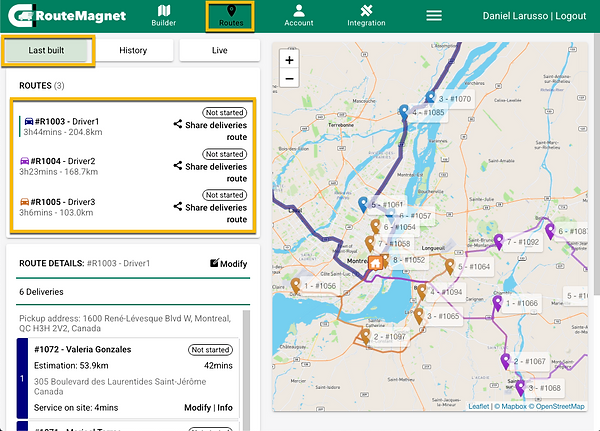Select blue map pin for stop #1085
Image resolution: width=600 pixels, height=431 pixels.
pos(404,112)
